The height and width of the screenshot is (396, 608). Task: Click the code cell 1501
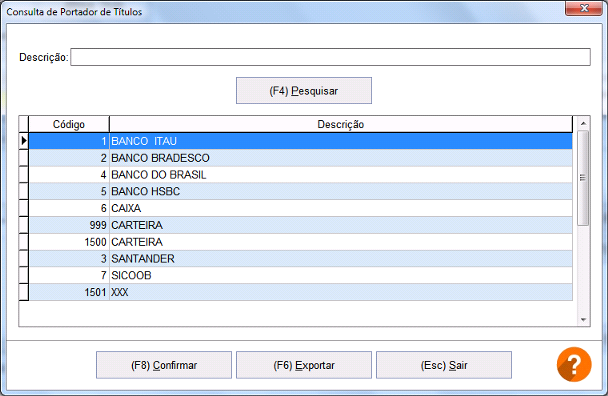pos(69,292)
